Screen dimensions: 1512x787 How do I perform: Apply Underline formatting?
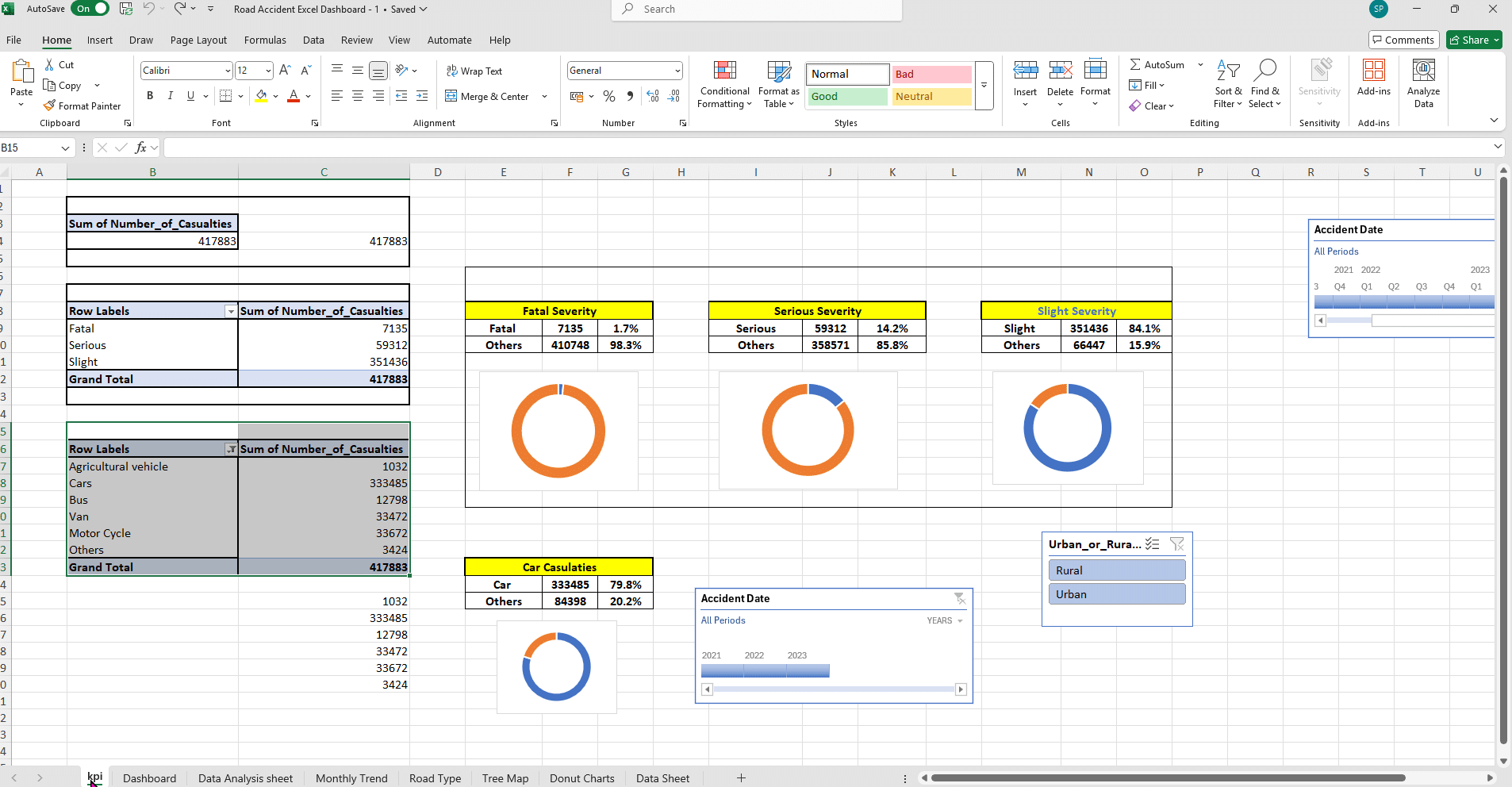(x=190, y=96)
